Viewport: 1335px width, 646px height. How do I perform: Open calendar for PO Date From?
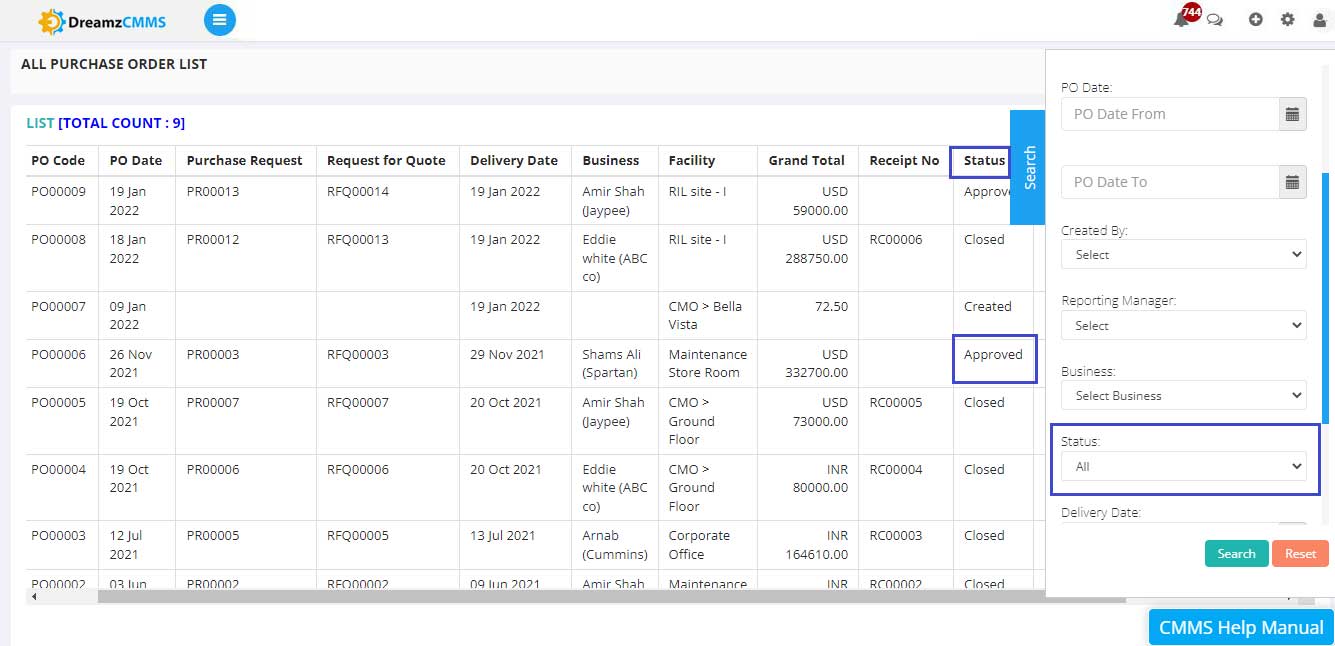click(x=1293, y=114)
